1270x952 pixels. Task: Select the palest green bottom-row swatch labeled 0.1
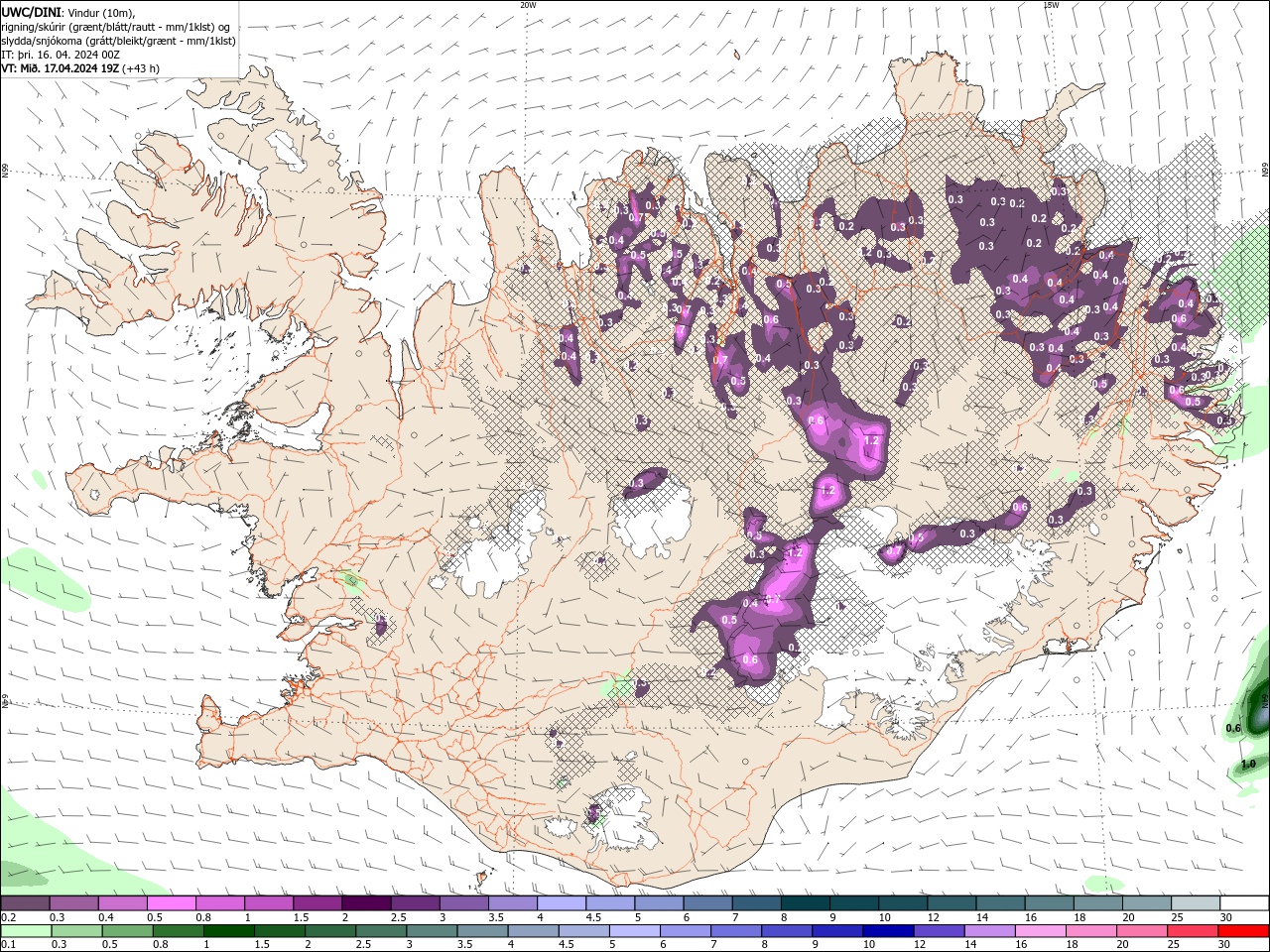25,931
